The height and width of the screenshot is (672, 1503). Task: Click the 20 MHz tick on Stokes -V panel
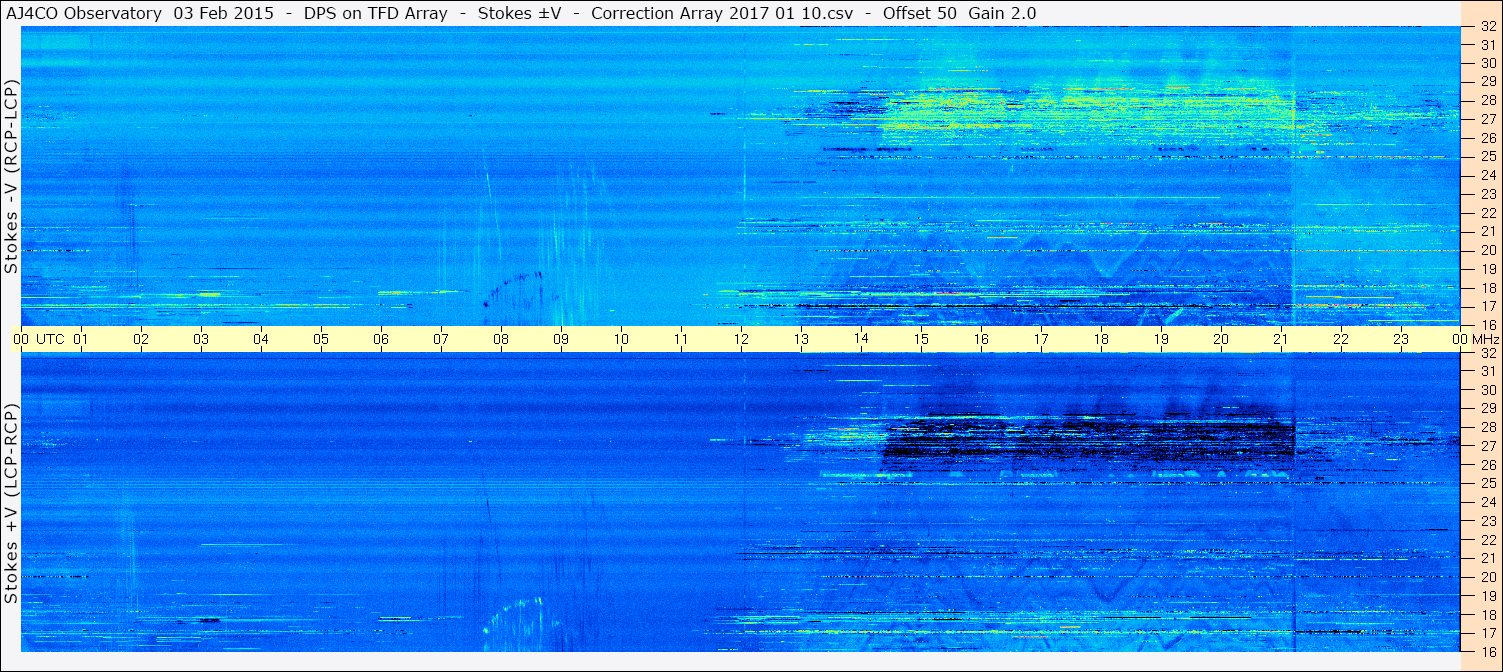1487,250
